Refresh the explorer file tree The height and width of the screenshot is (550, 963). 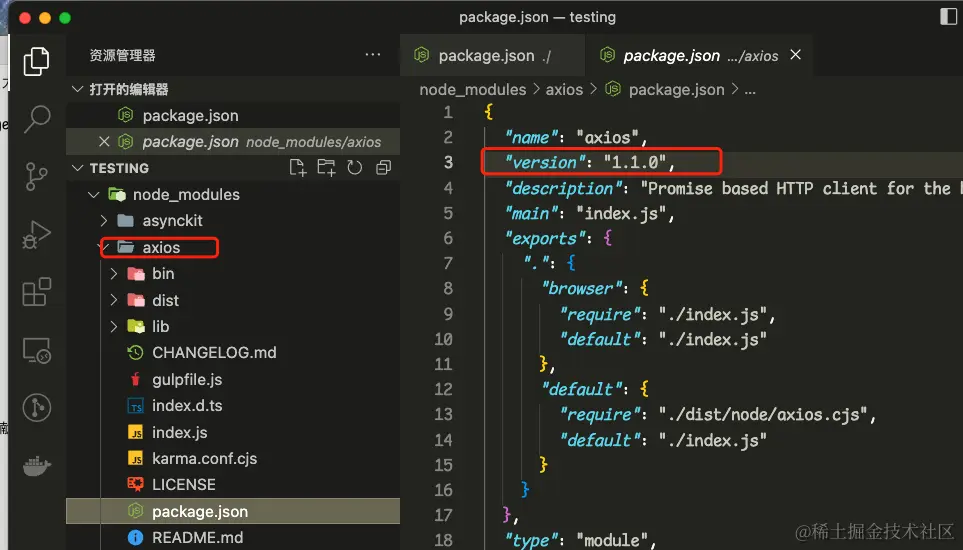pos(354,168)
